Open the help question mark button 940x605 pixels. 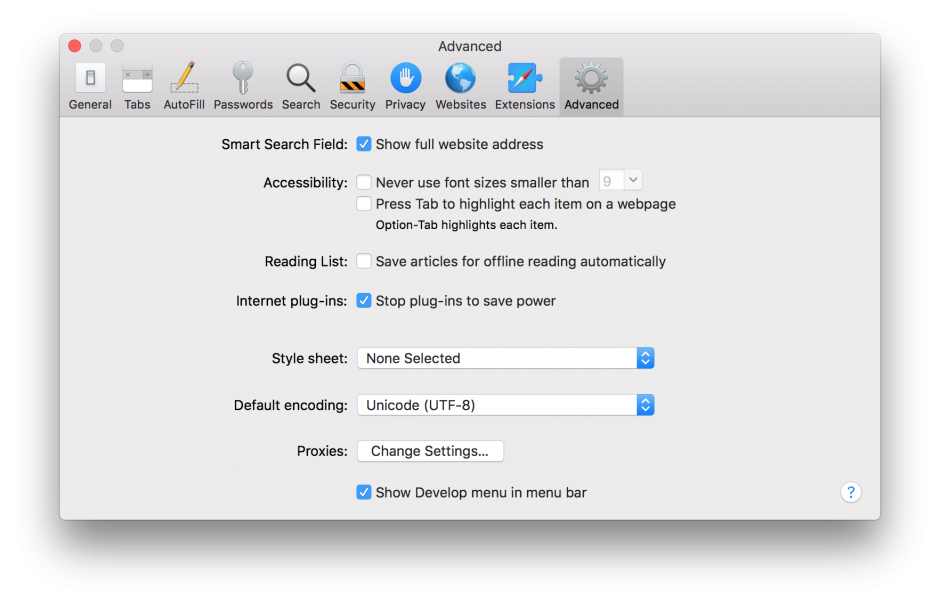(851, 492)
